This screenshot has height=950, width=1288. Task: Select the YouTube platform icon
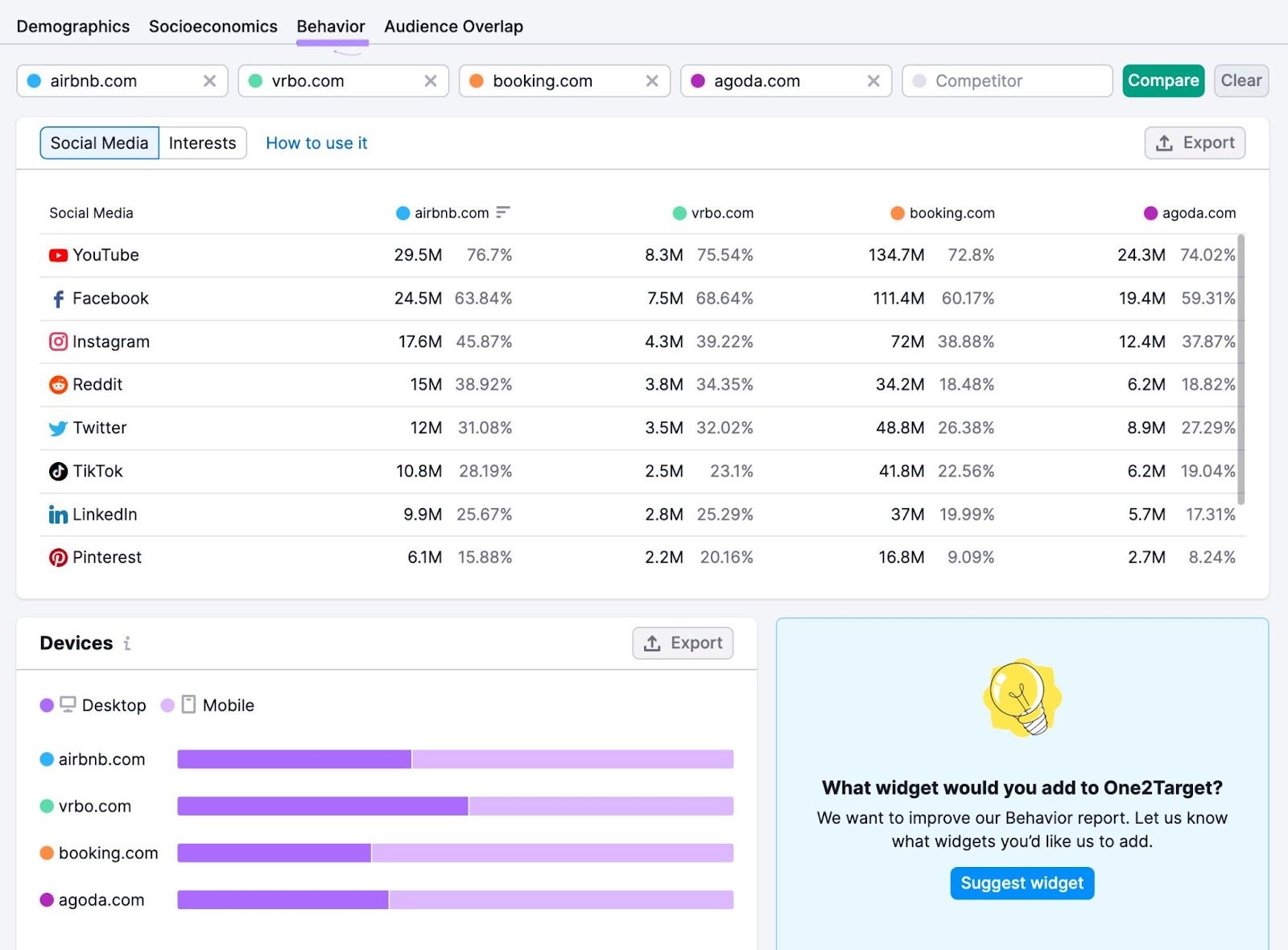(57, 254)
